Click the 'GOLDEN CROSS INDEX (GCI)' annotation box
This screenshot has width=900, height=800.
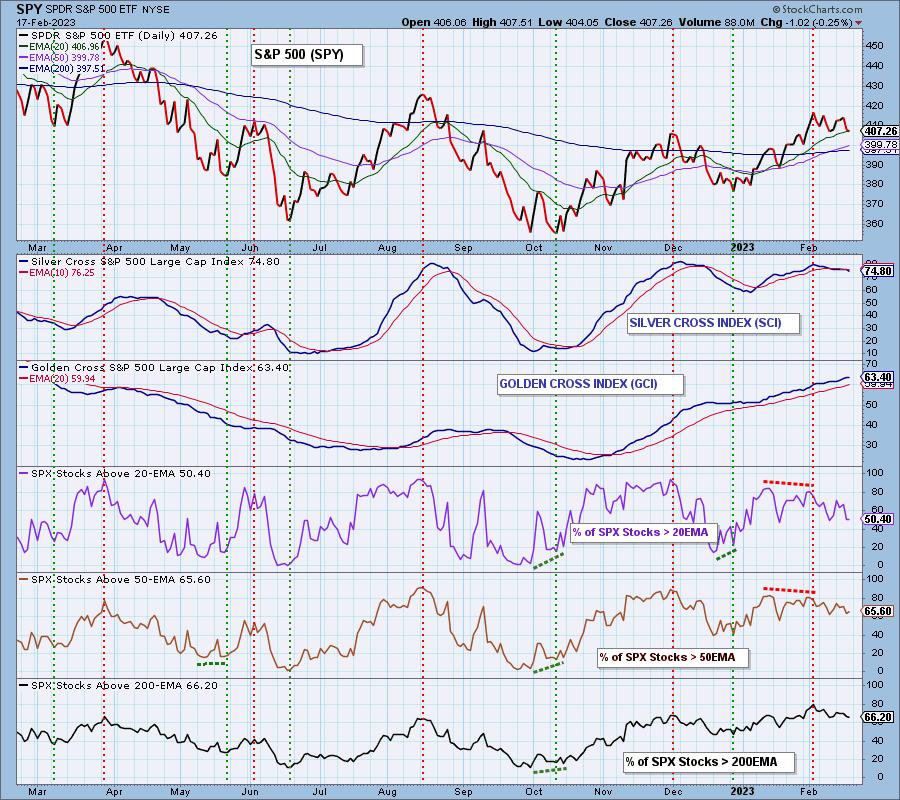[x=591, y=385]
